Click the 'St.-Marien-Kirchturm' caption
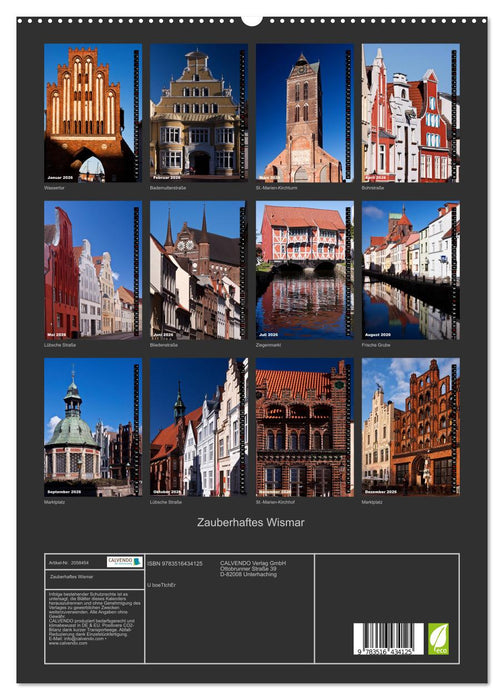 click(x=276, y=188)
